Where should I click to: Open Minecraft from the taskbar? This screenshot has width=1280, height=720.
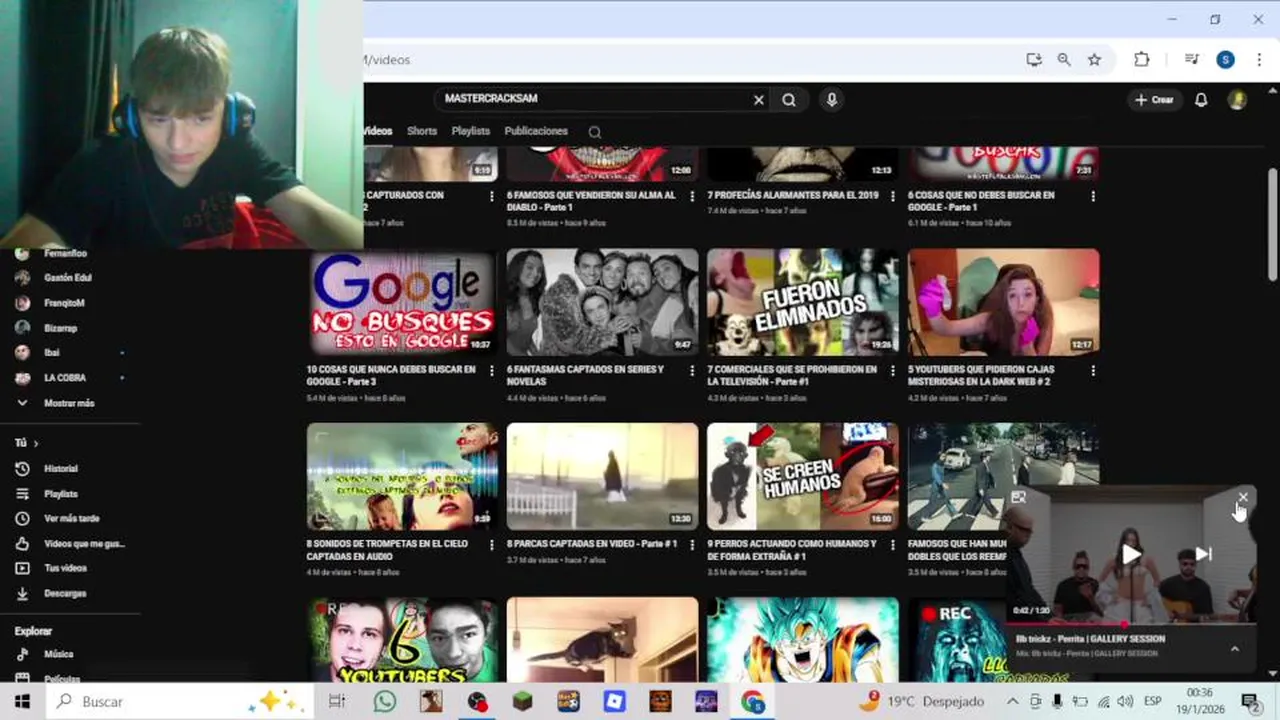522,702
